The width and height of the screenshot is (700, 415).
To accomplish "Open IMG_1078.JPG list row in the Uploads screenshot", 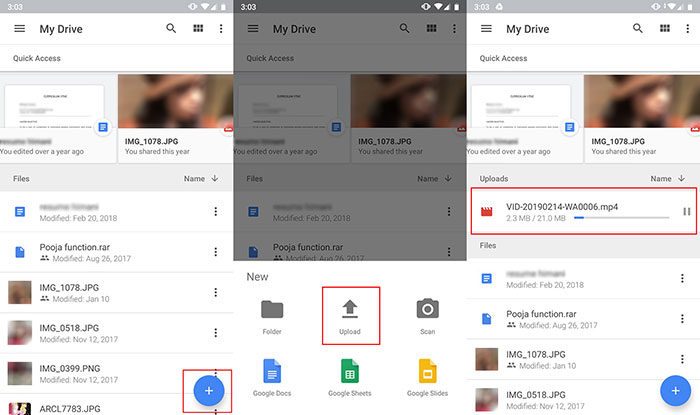I will click(x=583, y=359).
